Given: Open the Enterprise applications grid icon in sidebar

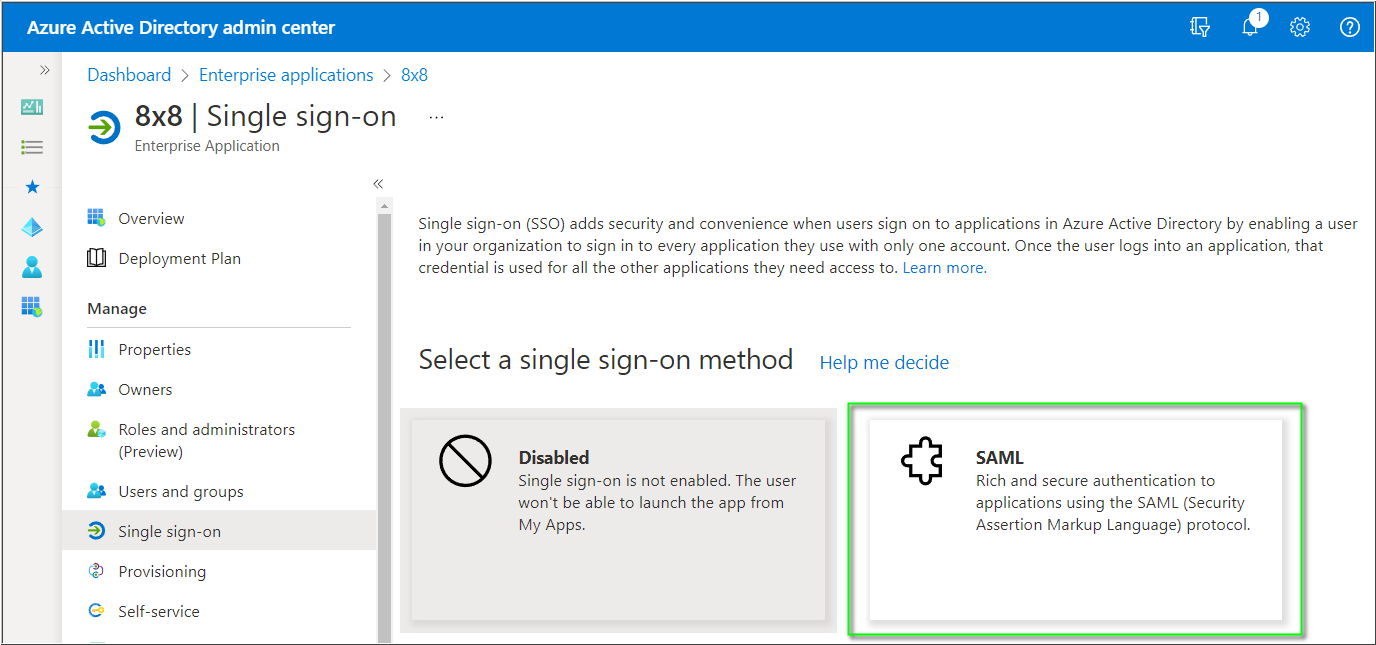Looking at the screenshot, I should 32,307.
